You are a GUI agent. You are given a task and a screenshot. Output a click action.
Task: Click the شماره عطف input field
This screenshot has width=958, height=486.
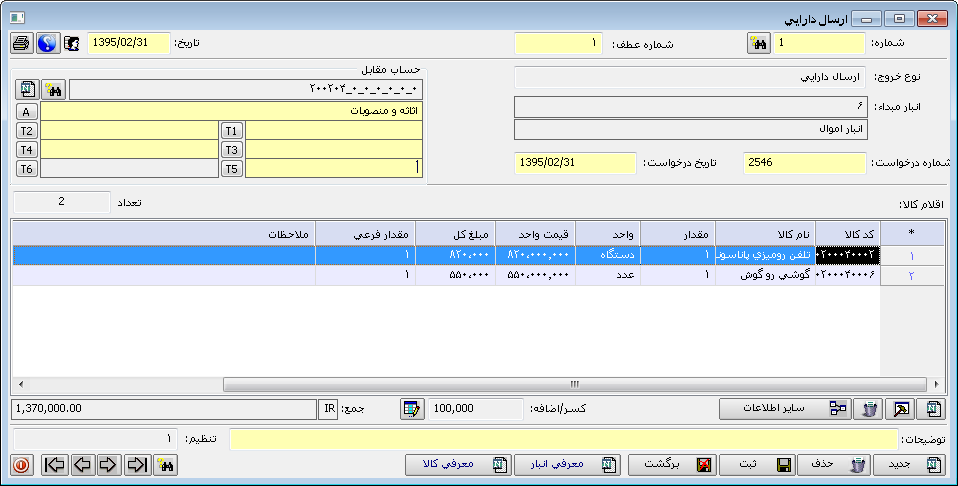point(558,43)
